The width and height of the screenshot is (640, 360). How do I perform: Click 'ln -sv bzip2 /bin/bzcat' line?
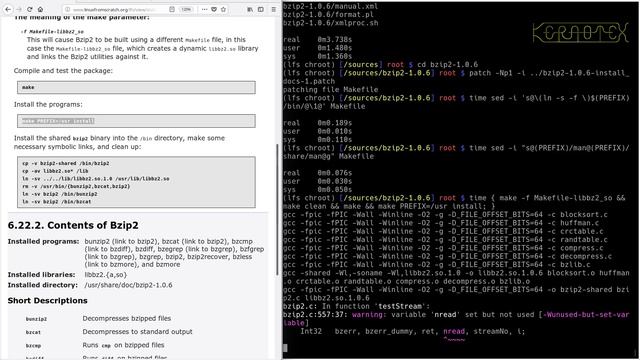(x=57, y=202)
